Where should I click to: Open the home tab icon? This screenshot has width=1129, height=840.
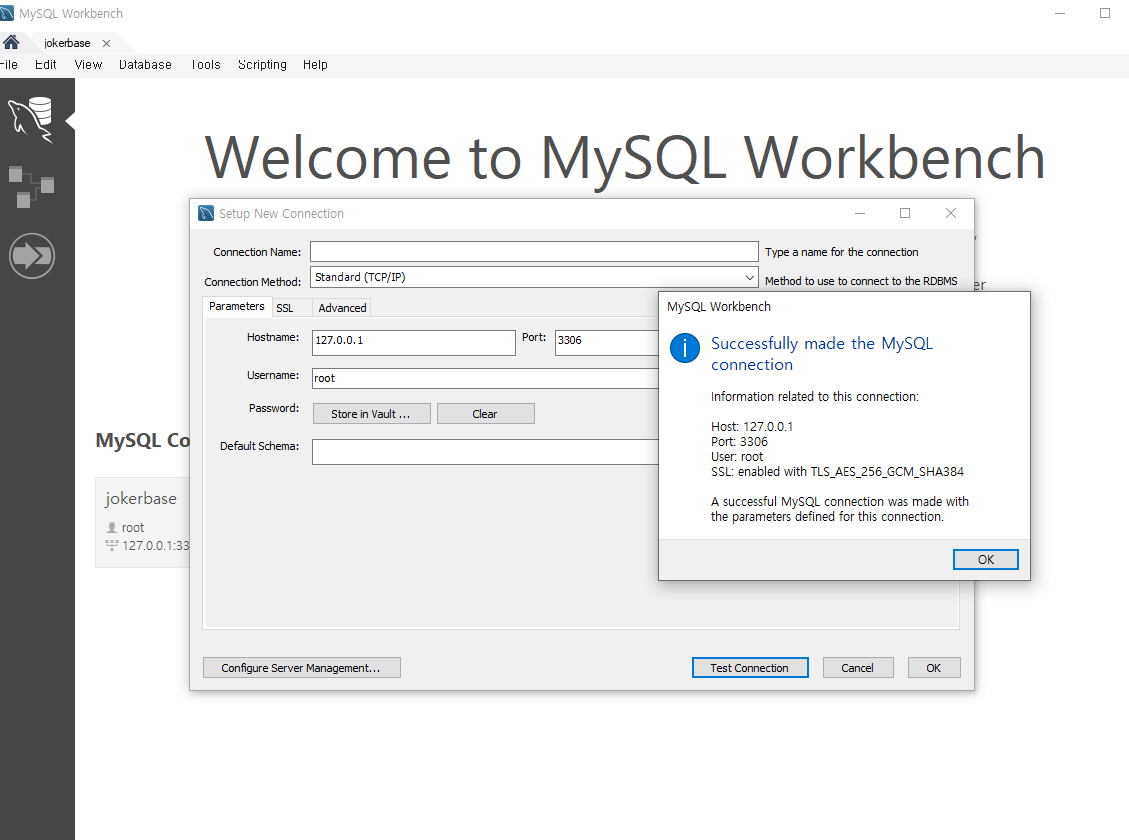11,42
